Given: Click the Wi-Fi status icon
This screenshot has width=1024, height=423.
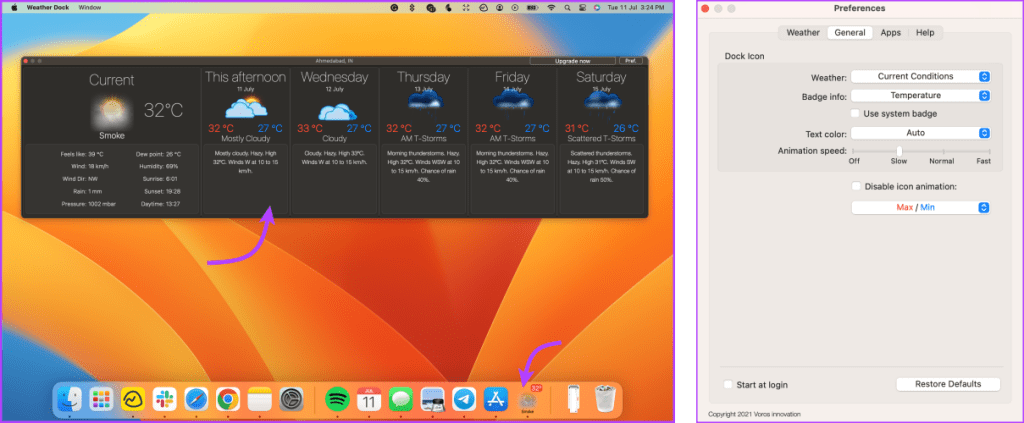Looking at the screenshot, I should coord(551,8).
